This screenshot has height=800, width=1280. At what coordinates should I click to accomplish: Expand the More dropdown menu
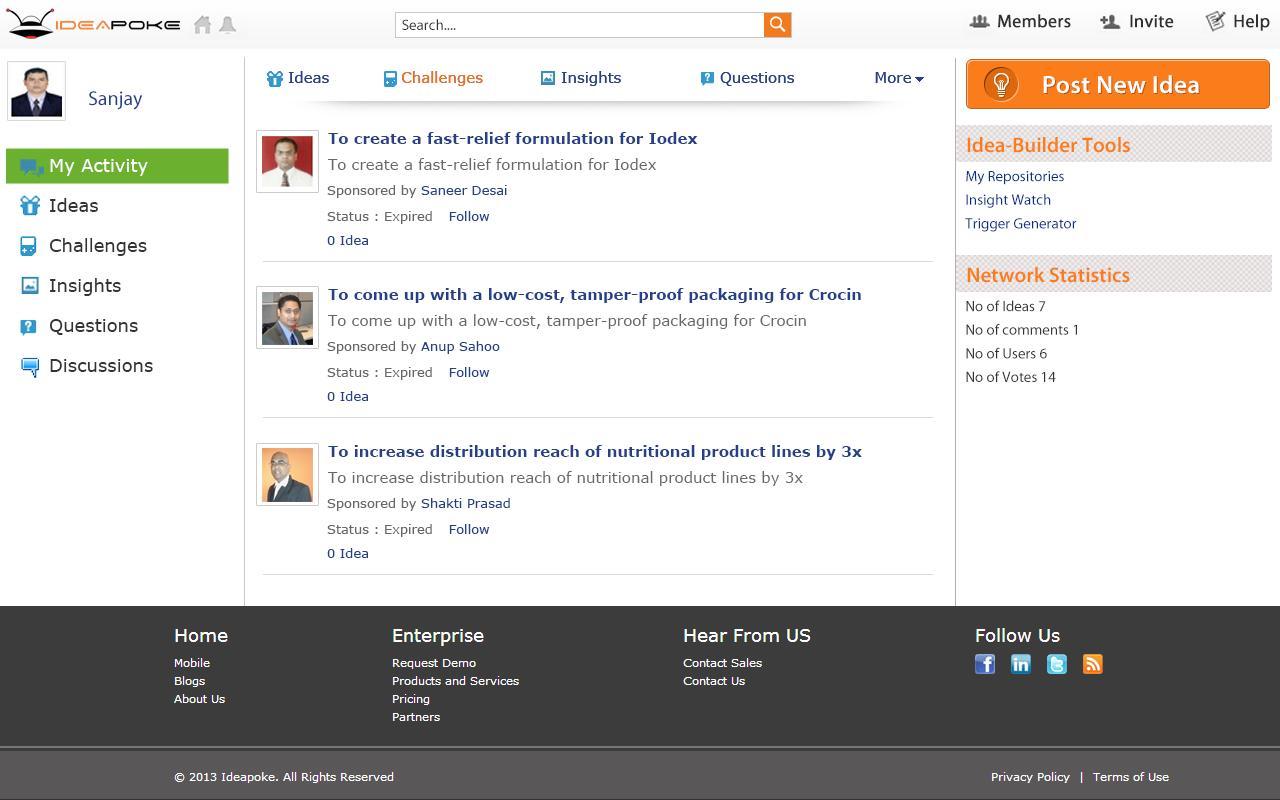point(899,78)
